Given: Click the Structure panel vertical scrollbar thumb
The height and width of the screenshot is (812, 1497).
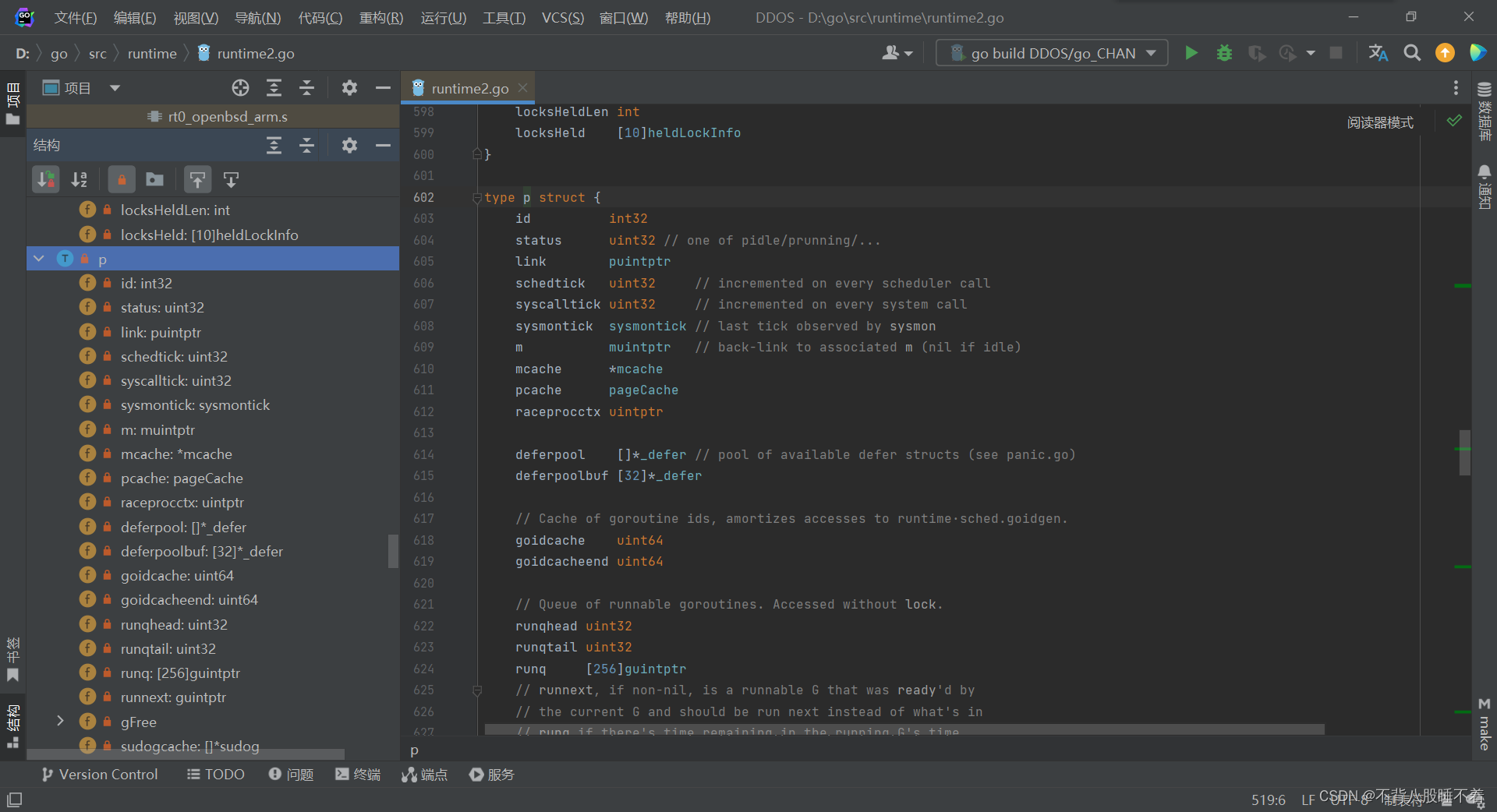Looking at the screenshot, I should click(393, 551).
